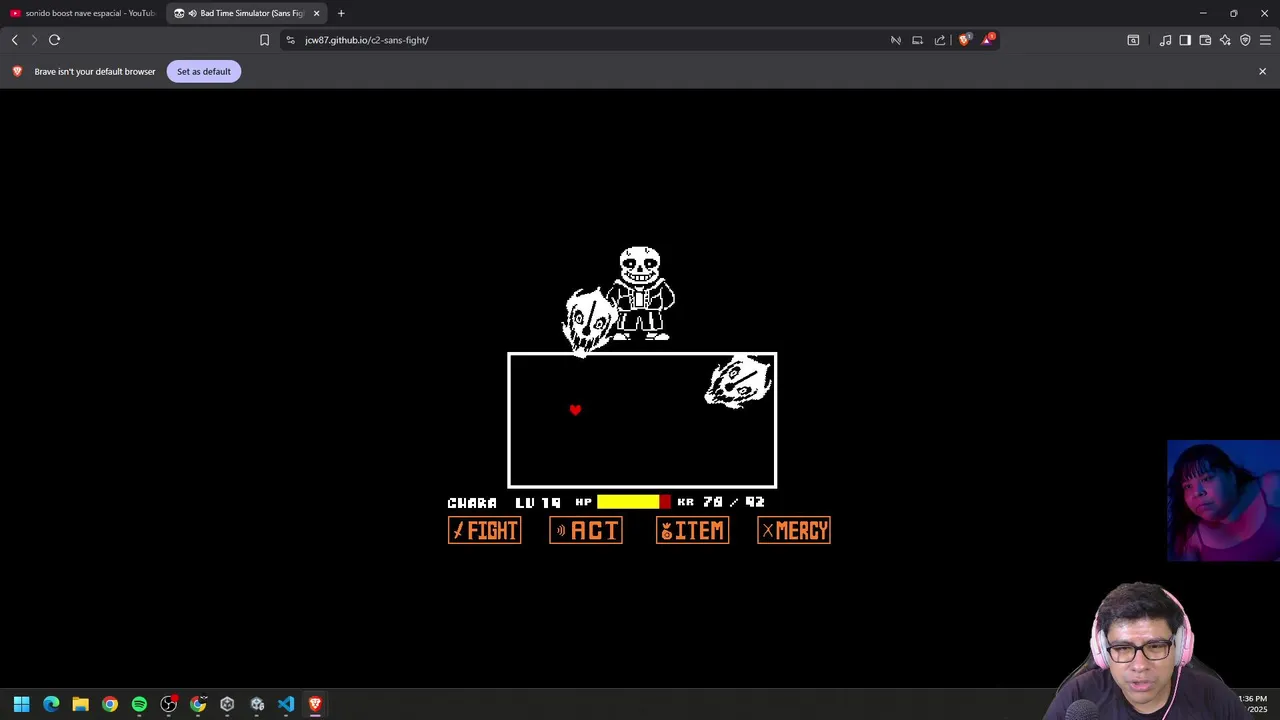Open the music note playlist icon

(1165, 40)
